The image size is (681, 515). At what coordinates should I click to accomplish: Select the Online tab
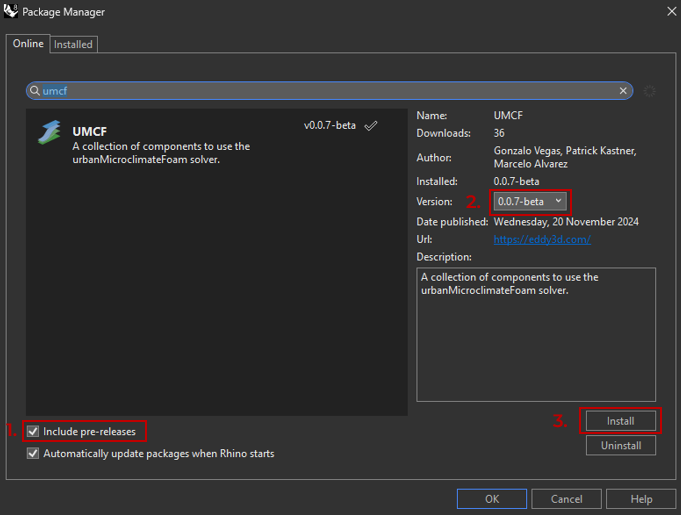(x=28, y=43)
